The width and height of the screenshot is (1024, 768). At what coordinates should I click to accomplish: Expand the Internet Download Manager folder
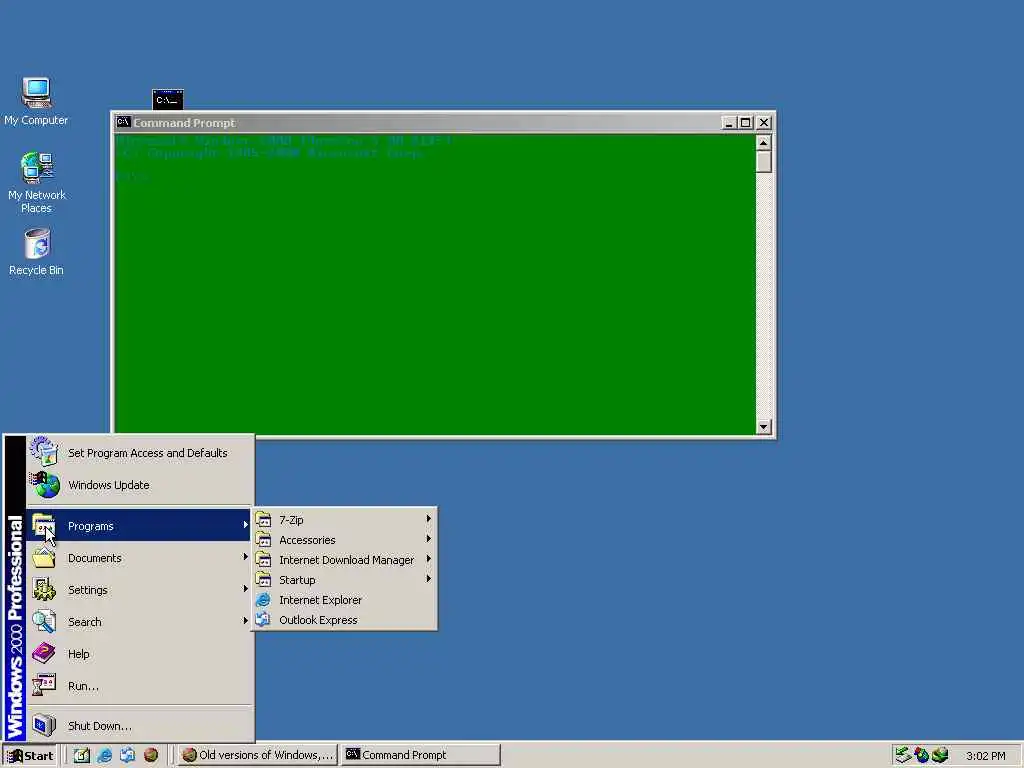point(345,560)
